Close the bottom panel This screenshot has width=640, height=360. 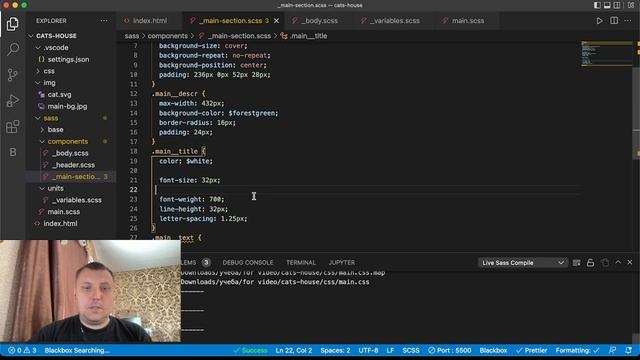tap(630, 262)
